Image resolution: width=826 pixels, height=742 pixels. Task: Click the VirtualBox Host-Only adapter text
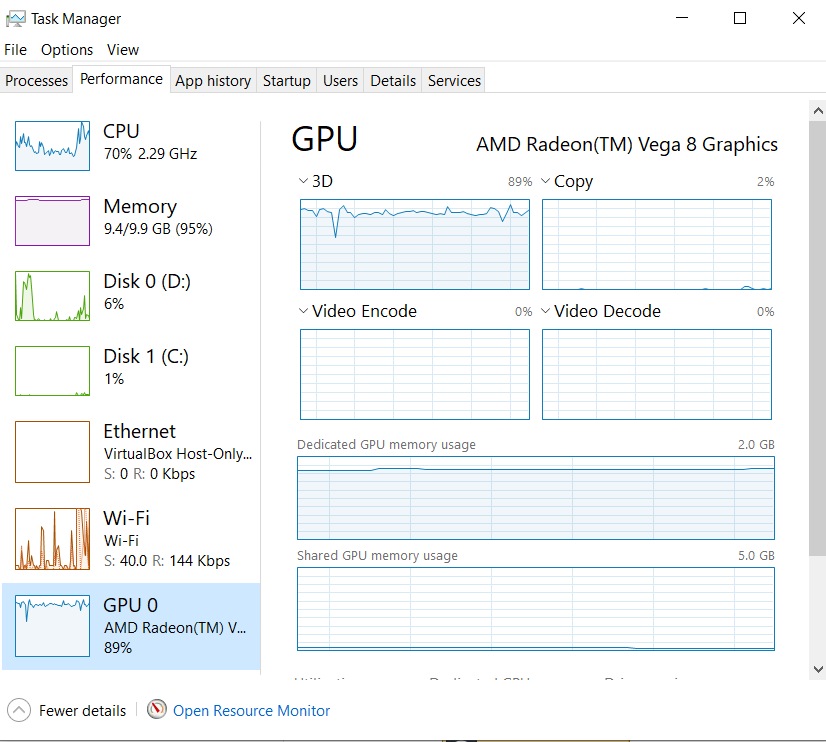coord(178,453)
